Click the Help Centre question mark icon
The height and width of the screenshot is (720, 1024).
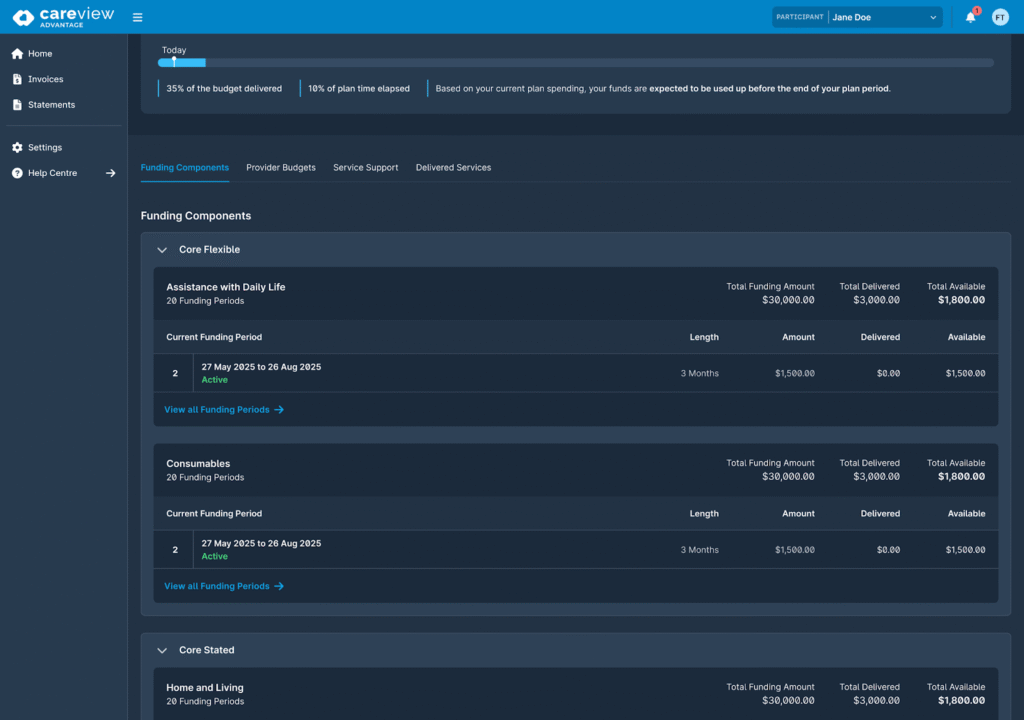[17, 173]
